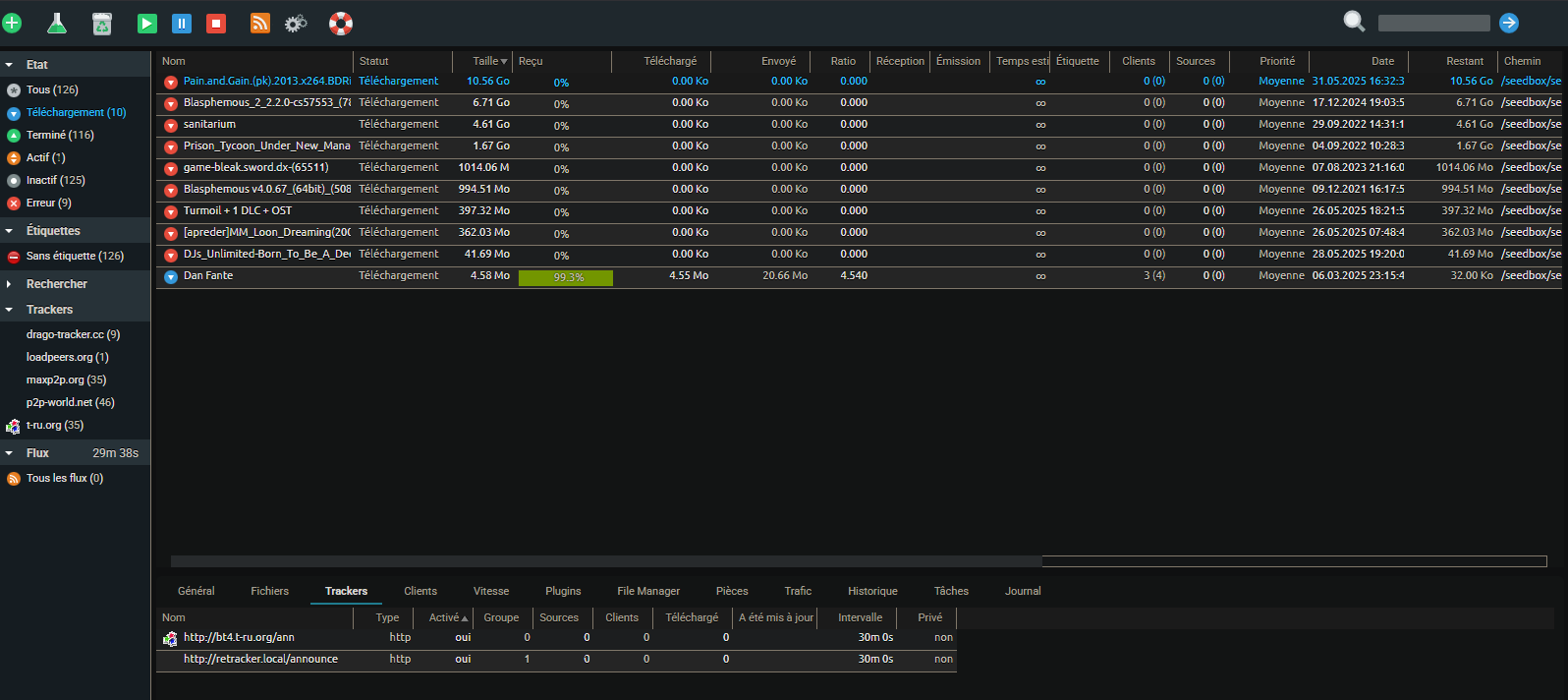Click in the search input field
1568x700 pixels.
tap(1432, 23)
